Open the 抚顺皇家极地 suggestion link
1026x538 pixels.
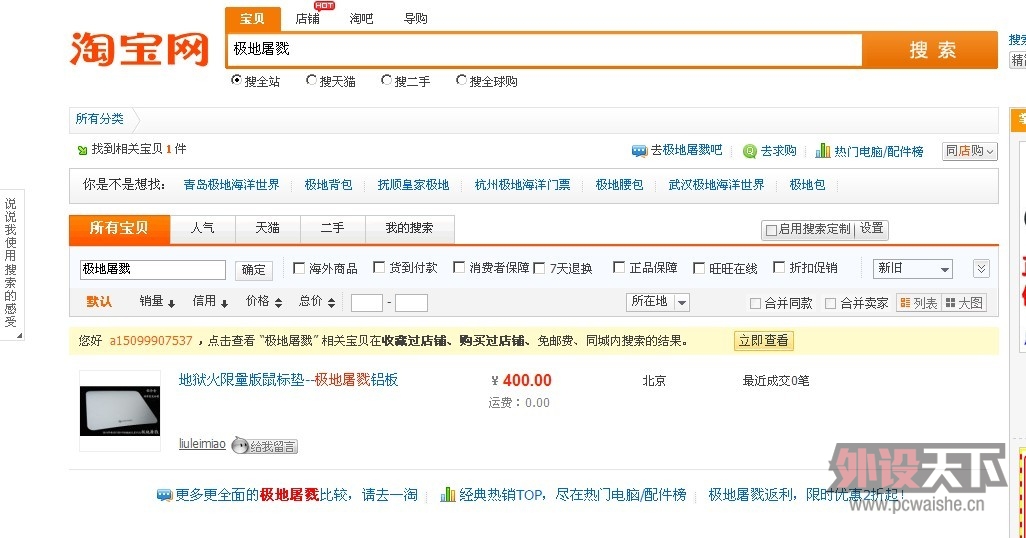coord(414,185)
